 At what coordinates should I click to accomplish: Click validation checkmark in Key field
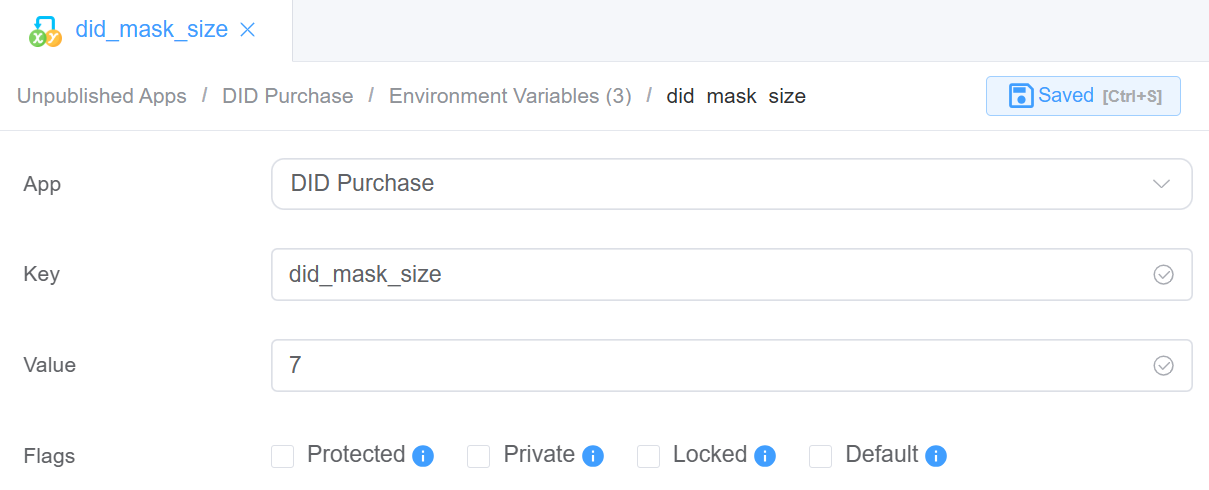tap(1163, 275)
